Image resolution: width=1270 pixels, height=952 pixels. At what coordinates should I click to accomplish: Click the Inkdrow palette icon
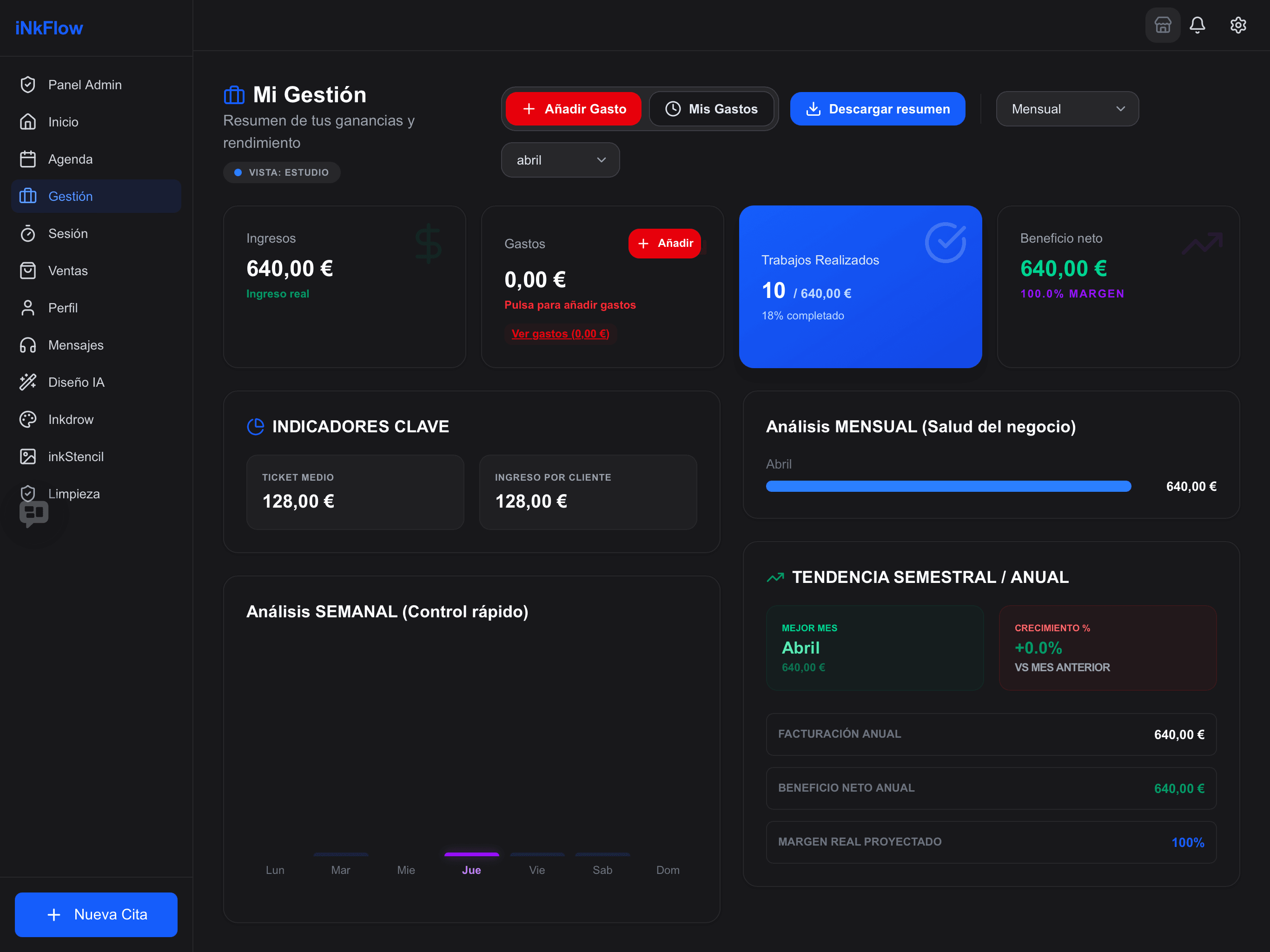coord(27,420)
